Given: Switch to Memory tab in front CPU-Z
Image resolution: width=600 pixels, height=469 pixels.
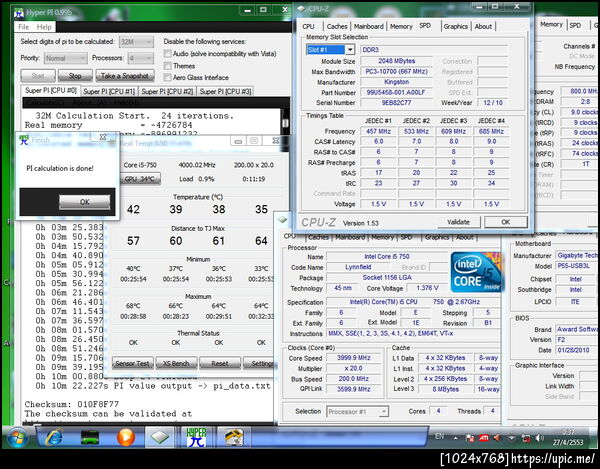Looking at the screenshot, I should (401, 26).
